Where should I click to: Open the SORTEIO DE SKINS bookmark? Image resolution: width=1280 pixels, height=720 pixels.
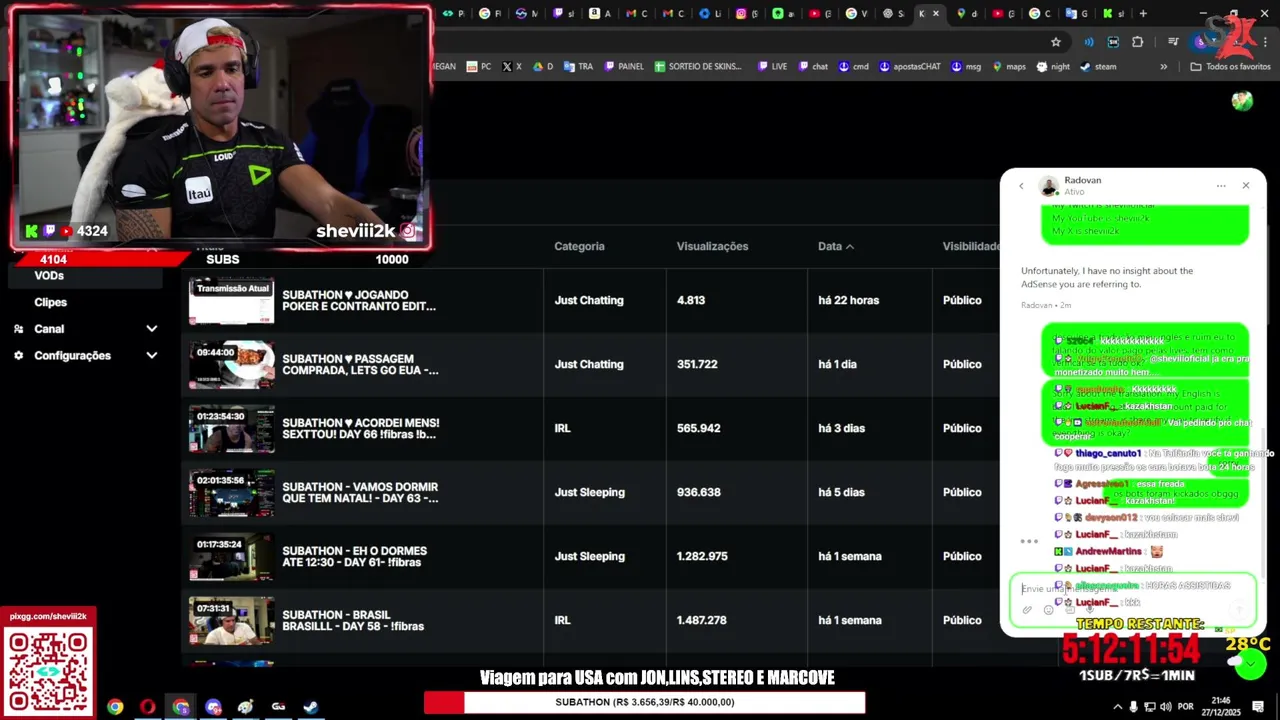coord(698,67)
